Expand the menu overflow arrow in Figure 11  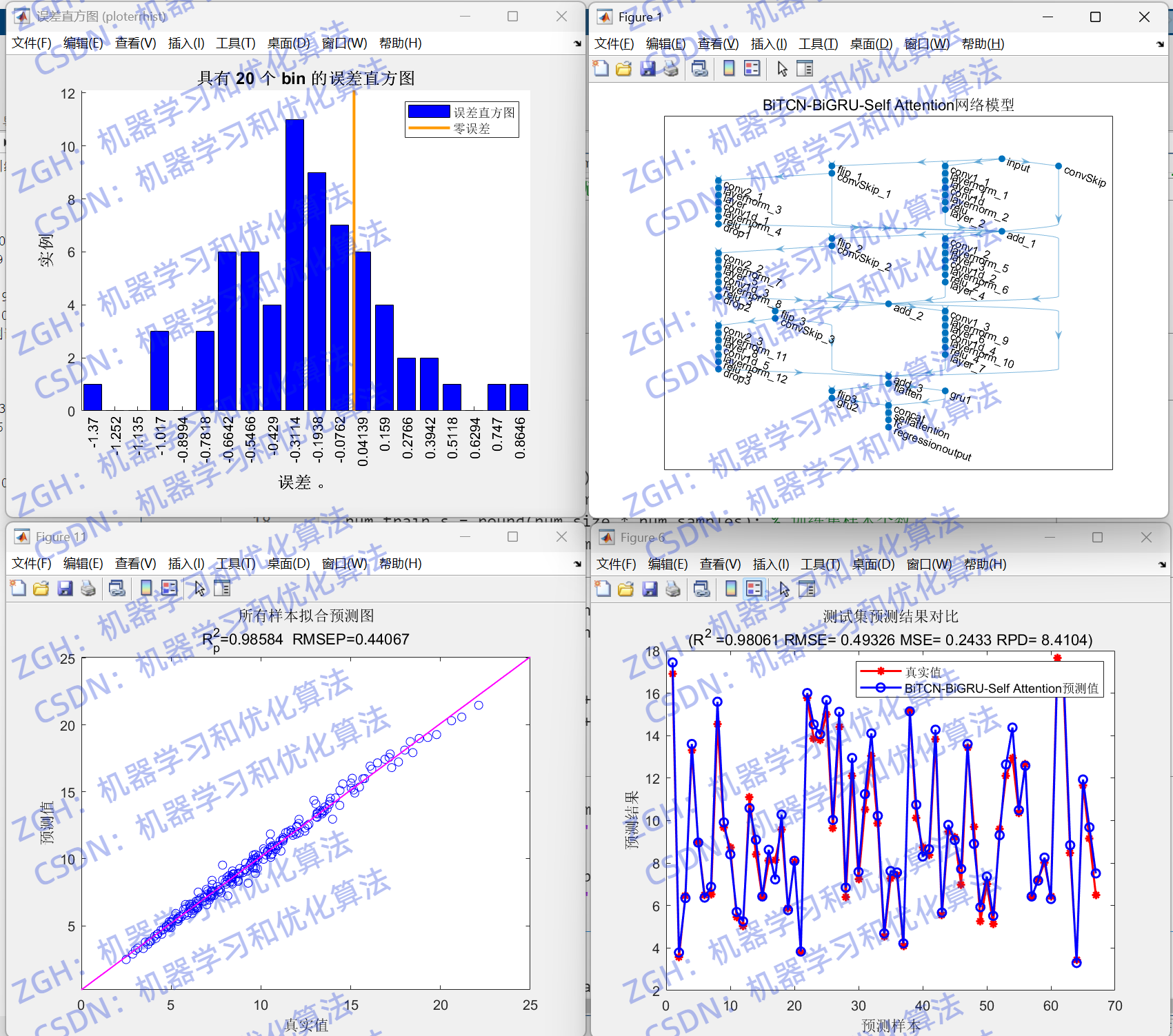pyautogui.click(x=577, y=563)
